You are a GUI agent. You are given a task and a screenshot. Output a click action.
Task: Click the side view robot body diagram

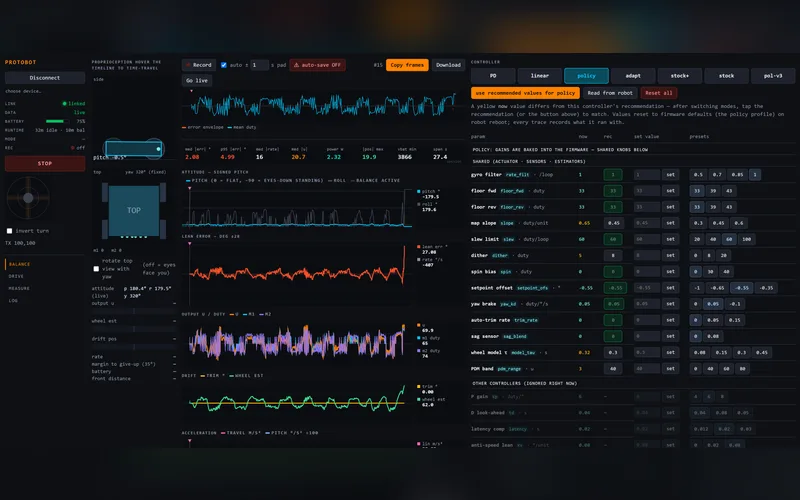point(134,148)
